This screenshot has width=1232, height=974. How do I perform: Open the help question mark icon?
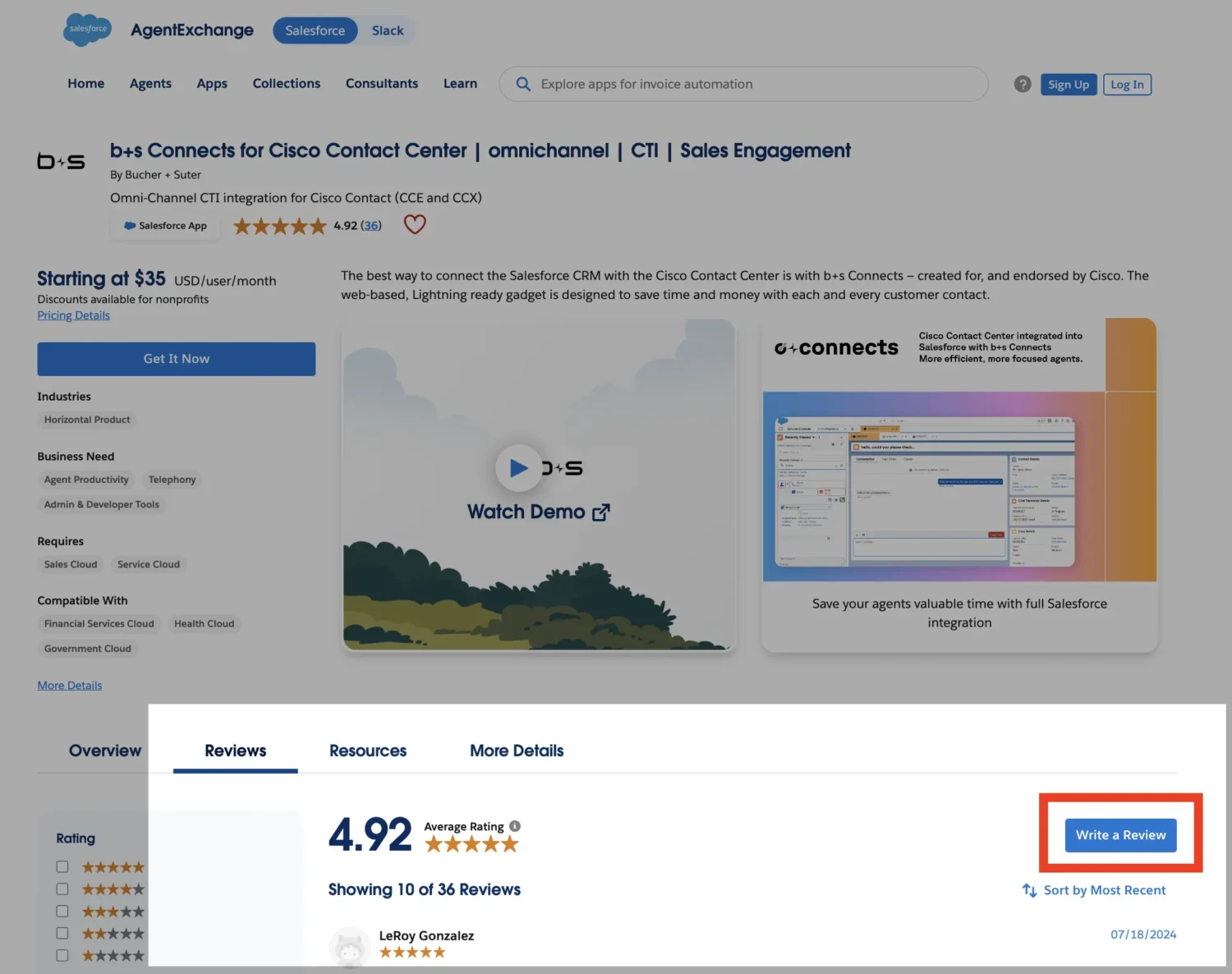(1023, 84)
